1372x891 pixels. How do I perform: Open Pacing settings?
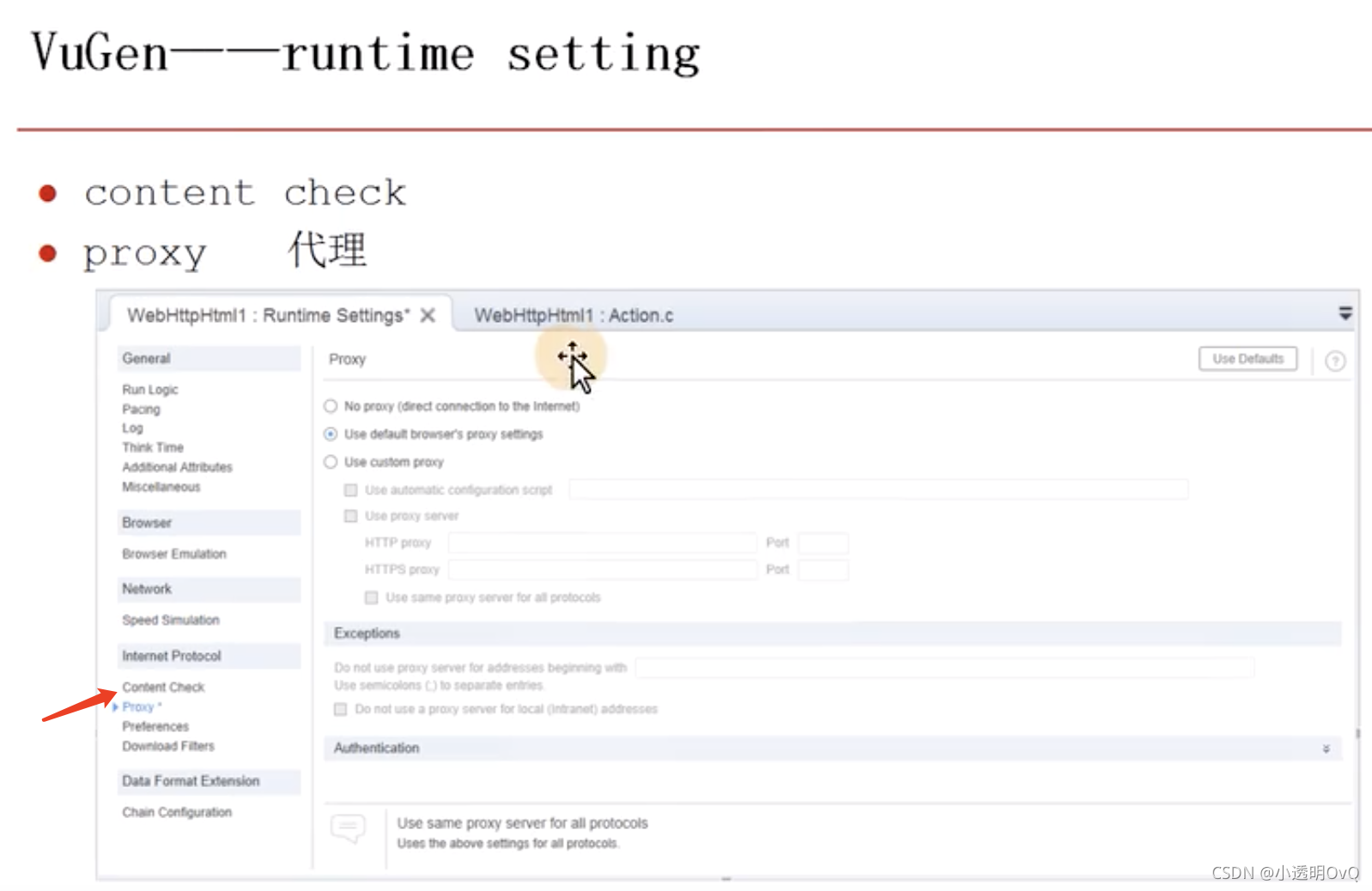pos(141,409)
